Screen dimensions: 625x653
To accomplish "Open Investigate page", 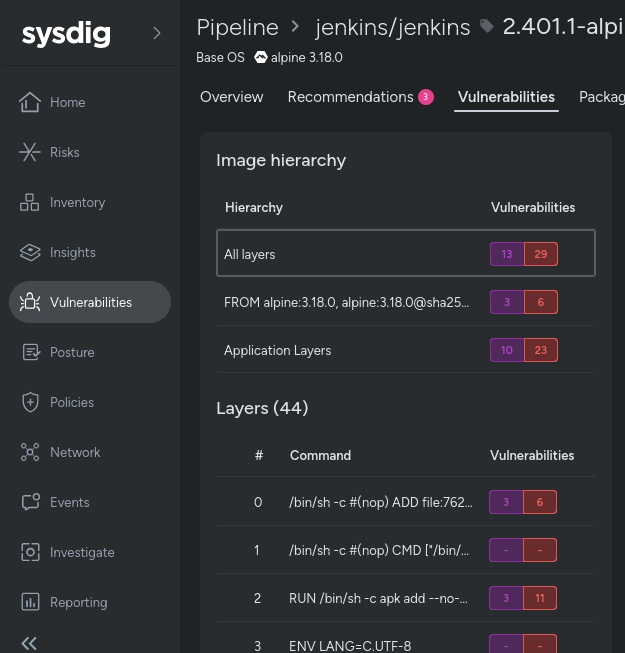I will pos(82,552).
